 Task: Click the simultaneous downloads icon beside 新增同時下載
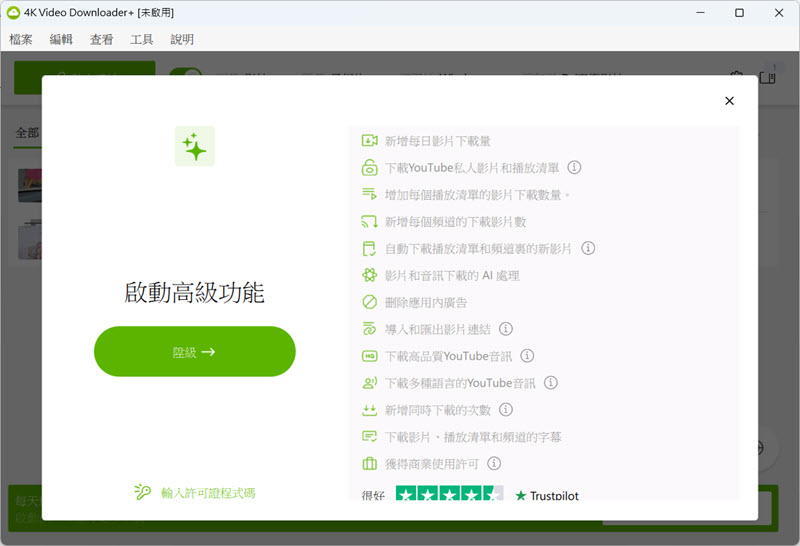click(369, 410)
